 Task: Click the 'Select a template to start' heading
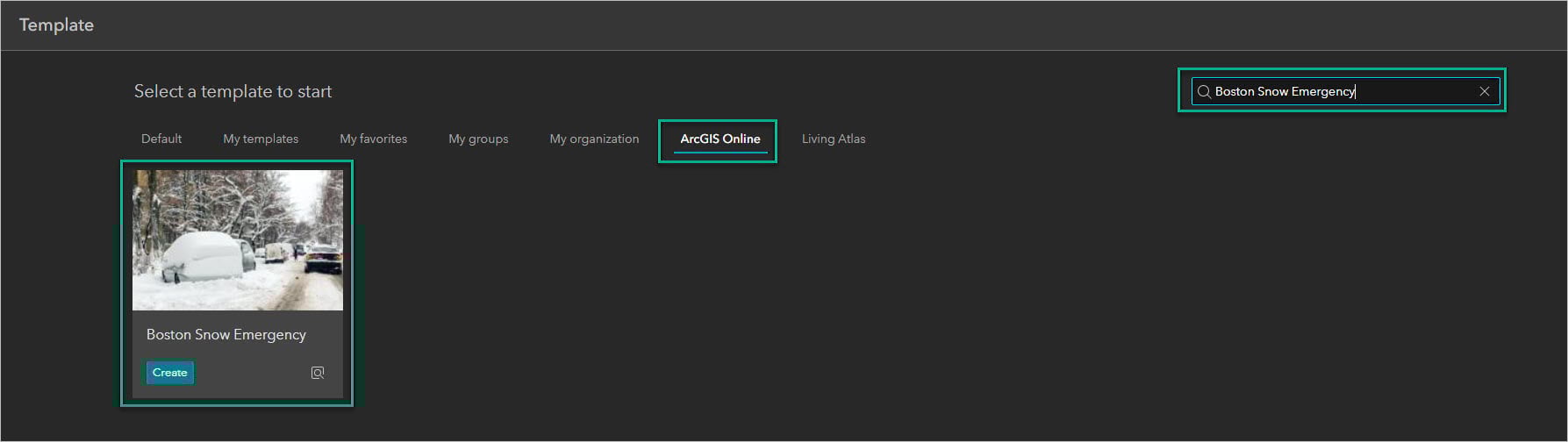click(x=233, y=91)
